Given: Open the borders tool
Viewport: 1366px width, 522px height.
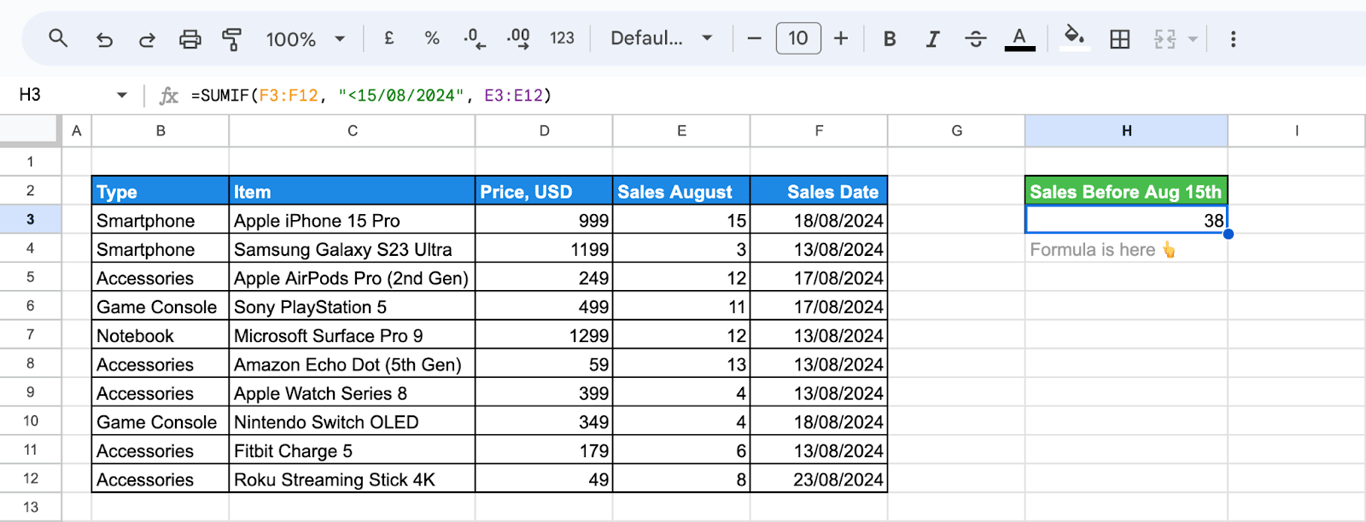Looking at the screenshot, I should [x=1120, y=39].
